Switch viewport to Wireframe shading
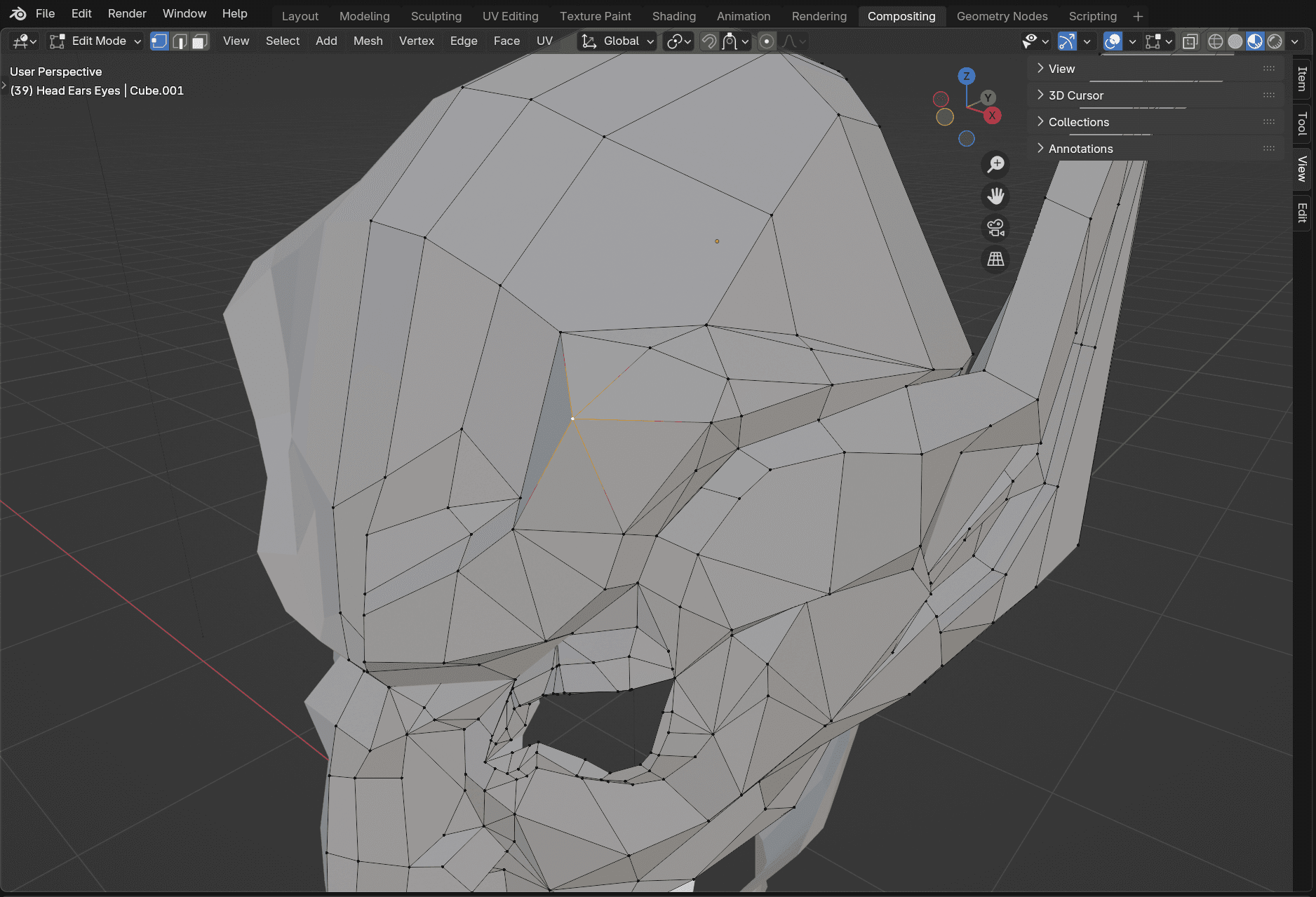The image size is (1316, 897). click(x=1216, y=41)
